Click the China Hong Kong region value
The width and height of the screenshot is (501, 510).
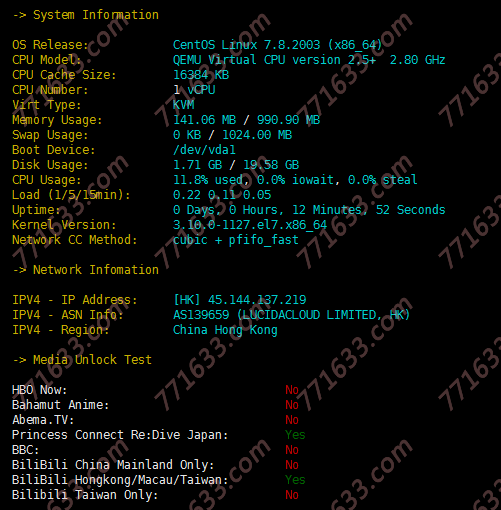pos(225,330)
